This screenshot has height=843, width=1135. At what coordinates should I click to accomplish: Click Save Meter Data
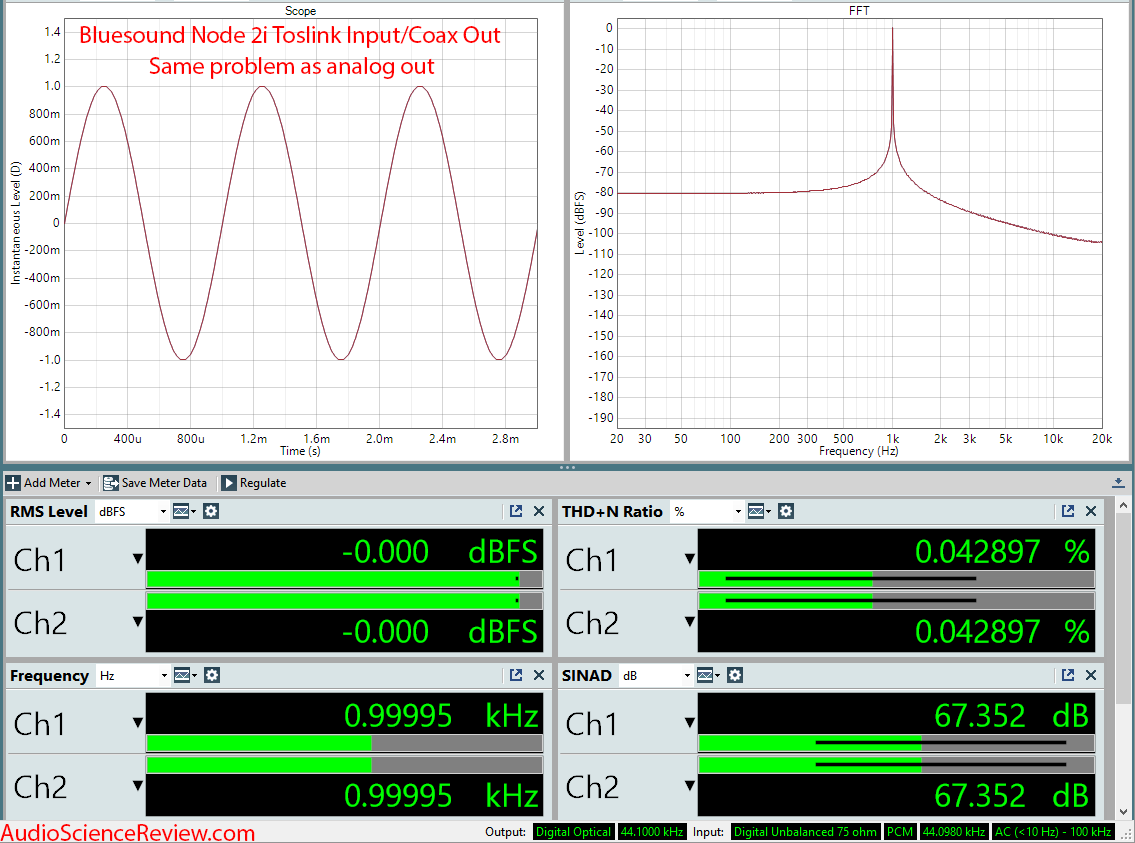[x=155, y=483]
